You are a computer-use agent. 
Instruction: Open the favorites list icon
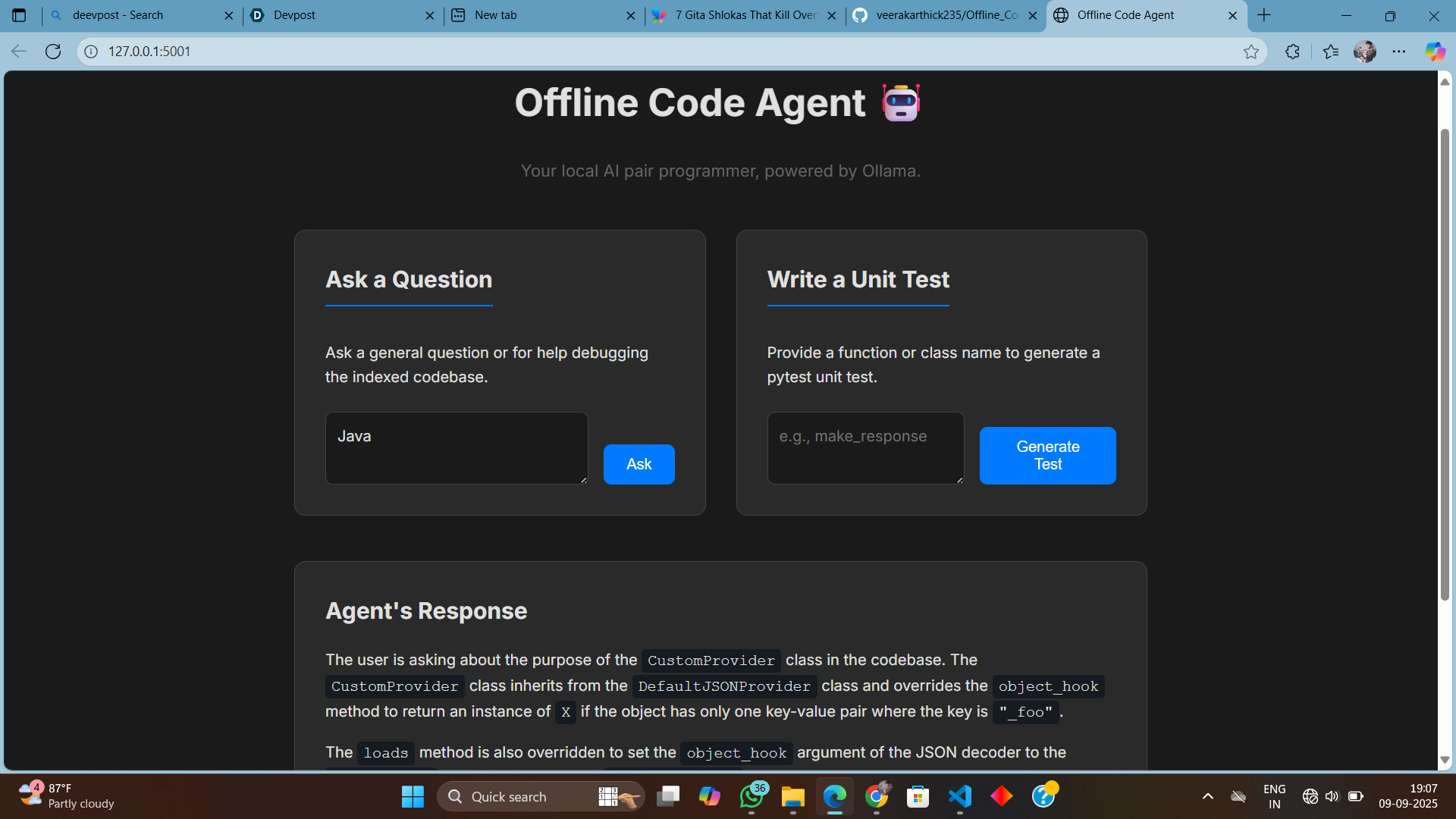tap(1331, 52)
